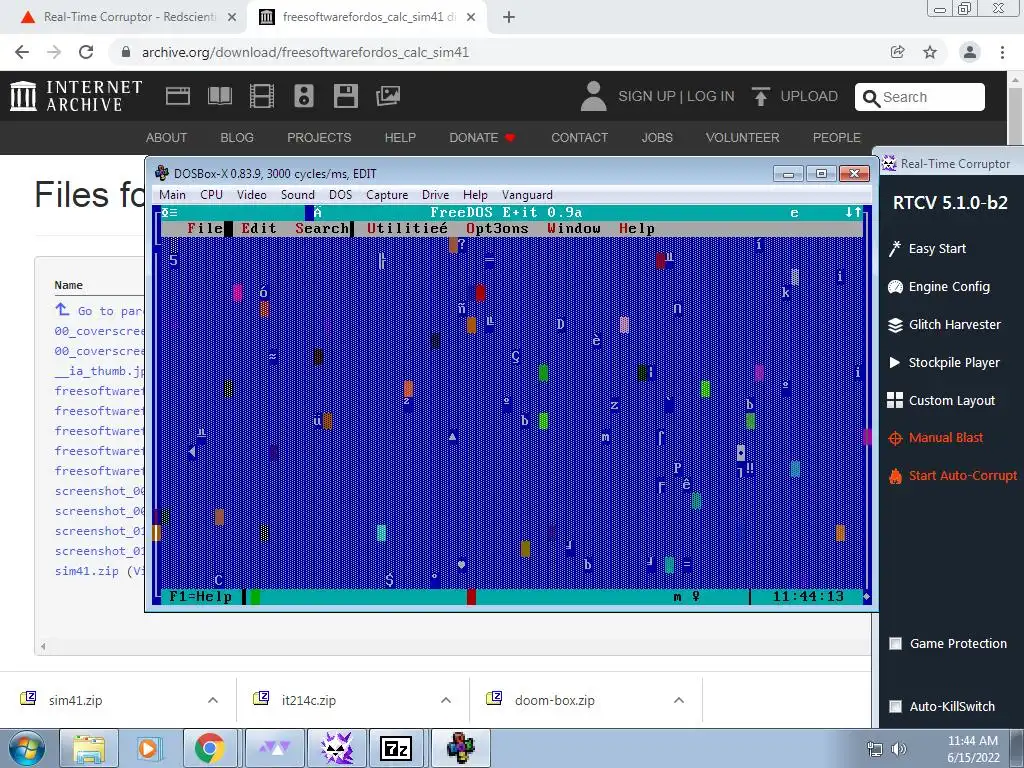This screenshot has width=1024, height=768.
Task: Open the volume control in tray
Action: coord(899,749)
